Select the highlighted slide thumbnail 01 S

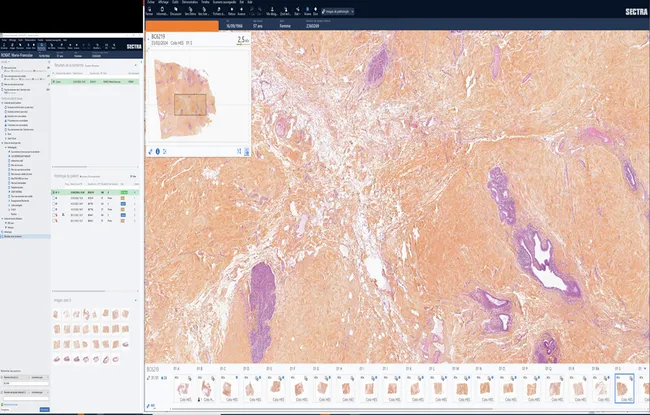624,388
